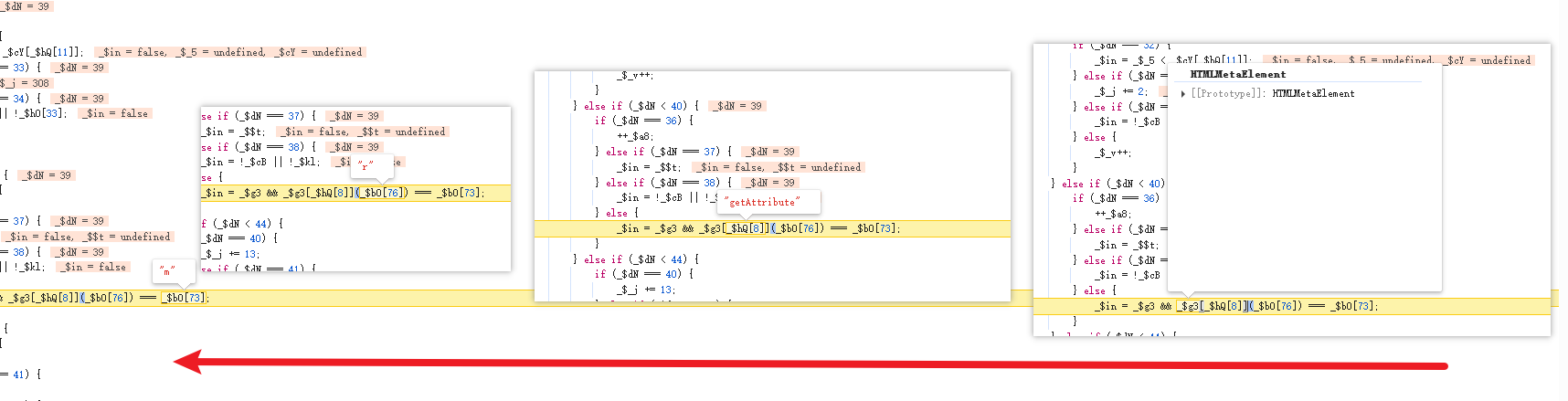1568x401 pixels.
Task: Click the _$j += 13; line in middle panel
Action: (x=647, y=290)
